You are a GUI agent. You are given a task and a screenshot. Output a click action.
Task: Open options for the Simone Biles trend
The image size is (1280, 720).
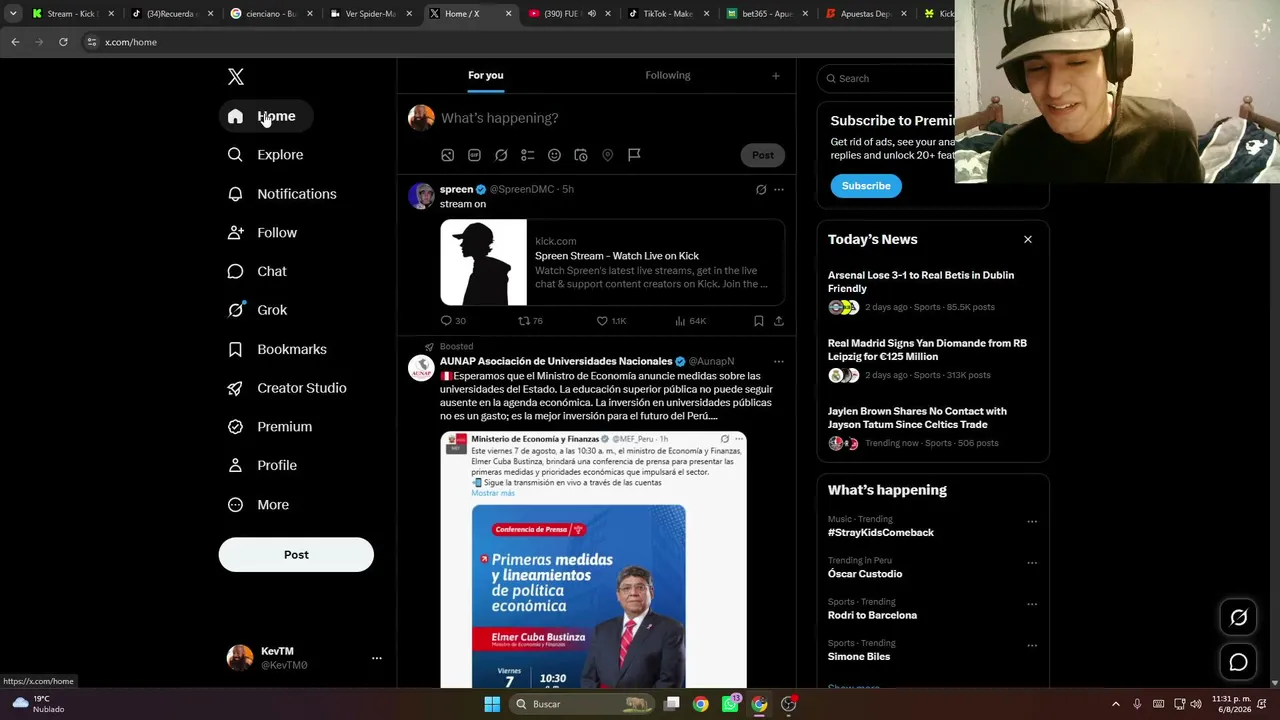[1032, 646]
